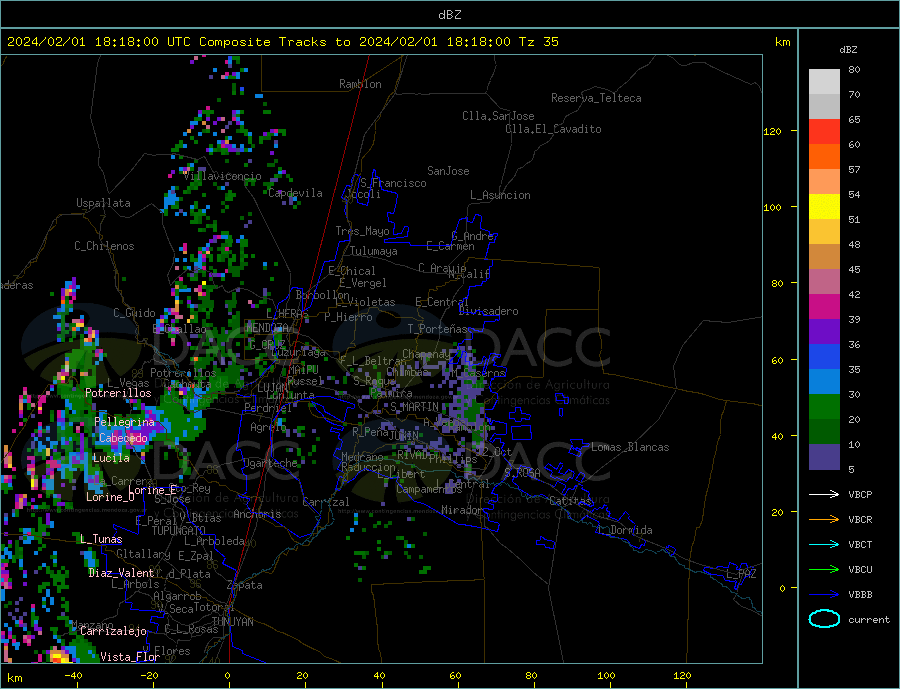Click the 'VBBB' legend label
The height and width of the screenshot is (689, 900).
tap(860, 594)
